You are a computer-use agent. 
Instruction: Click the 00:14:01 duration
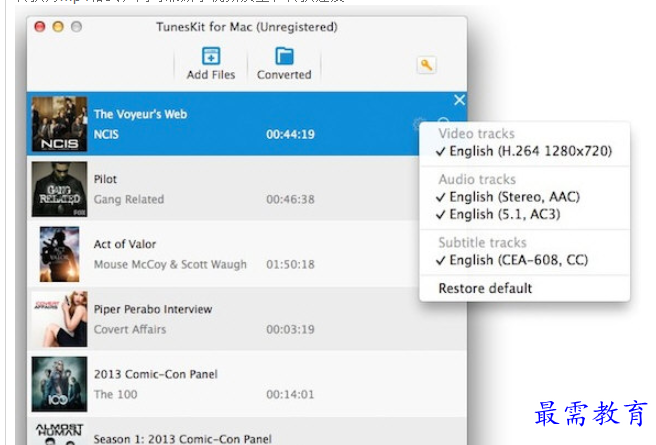point(290,394)
